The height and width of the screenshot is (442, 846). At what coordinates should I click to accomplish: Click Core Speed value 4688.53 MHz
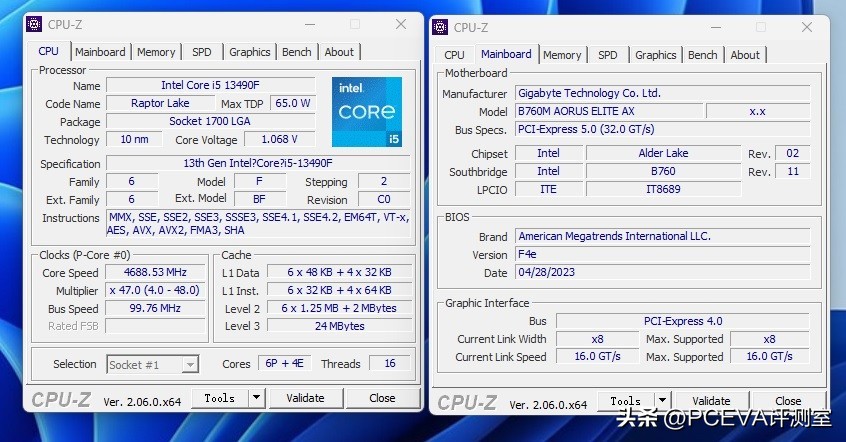tap(155, 272)
